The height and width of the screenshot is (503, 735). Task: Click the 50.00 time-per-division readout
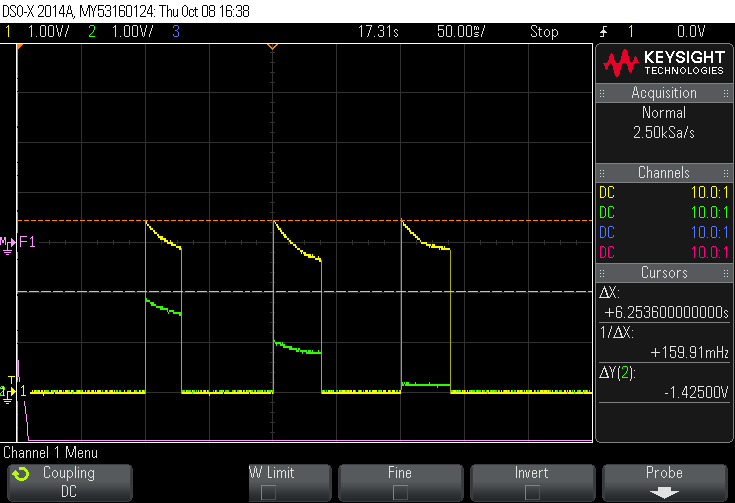(x=461, y=32)
